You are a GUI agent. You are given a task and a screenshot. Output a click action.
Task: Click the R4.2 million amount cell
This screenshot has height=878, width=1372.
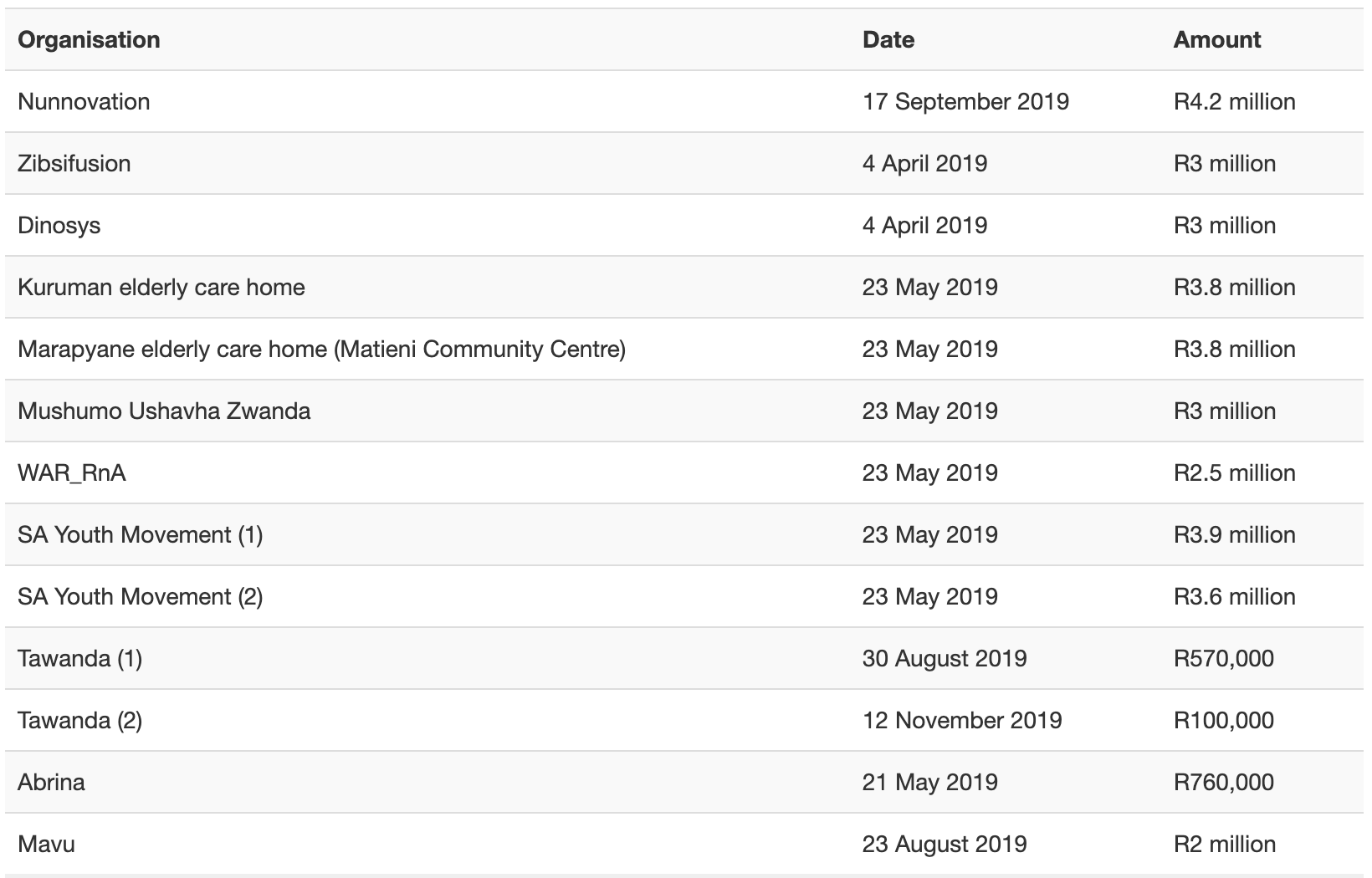tap(1235, 102)
